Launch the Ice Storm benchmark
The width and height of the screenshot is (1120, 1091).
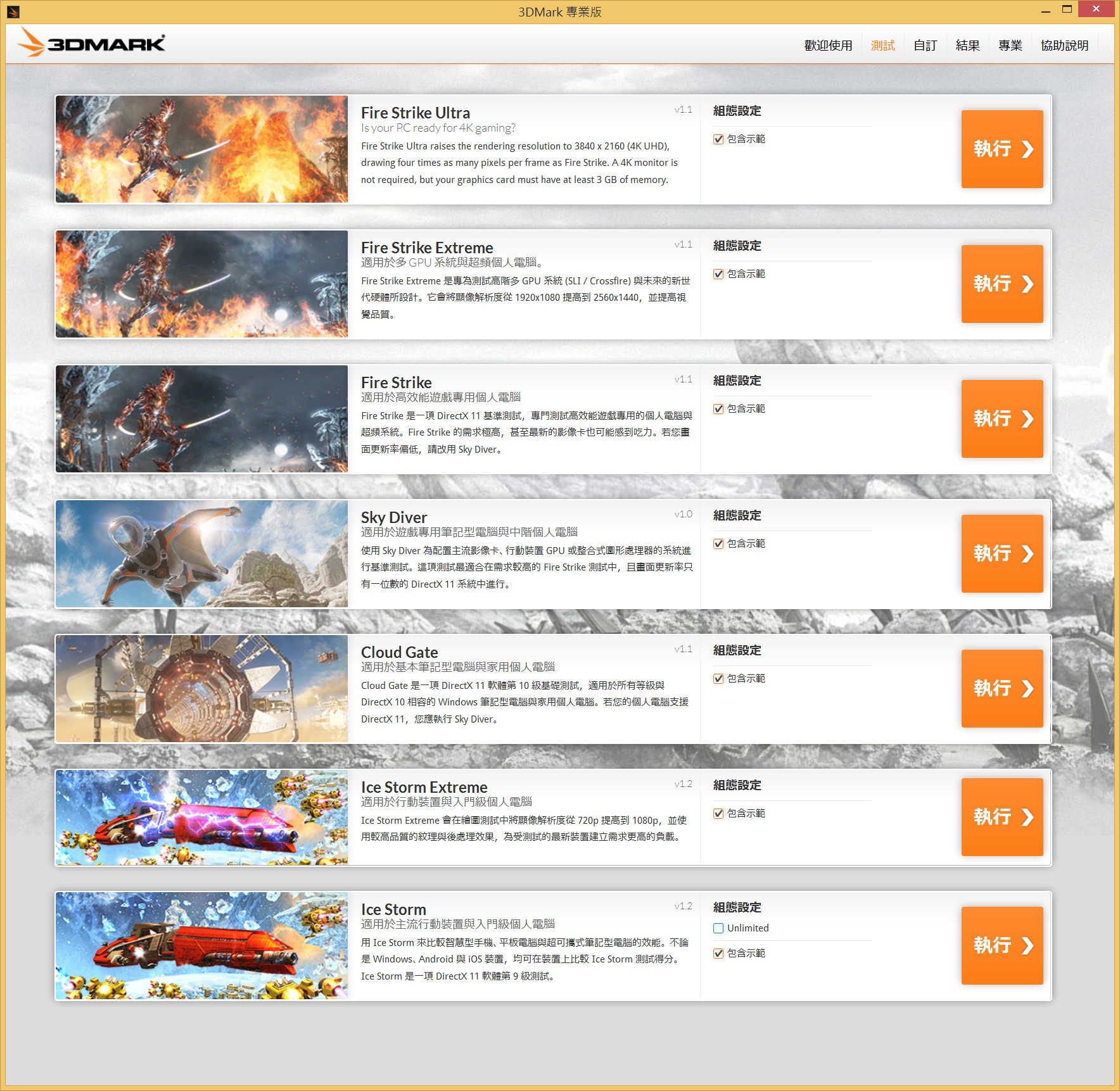[1002, 945]
